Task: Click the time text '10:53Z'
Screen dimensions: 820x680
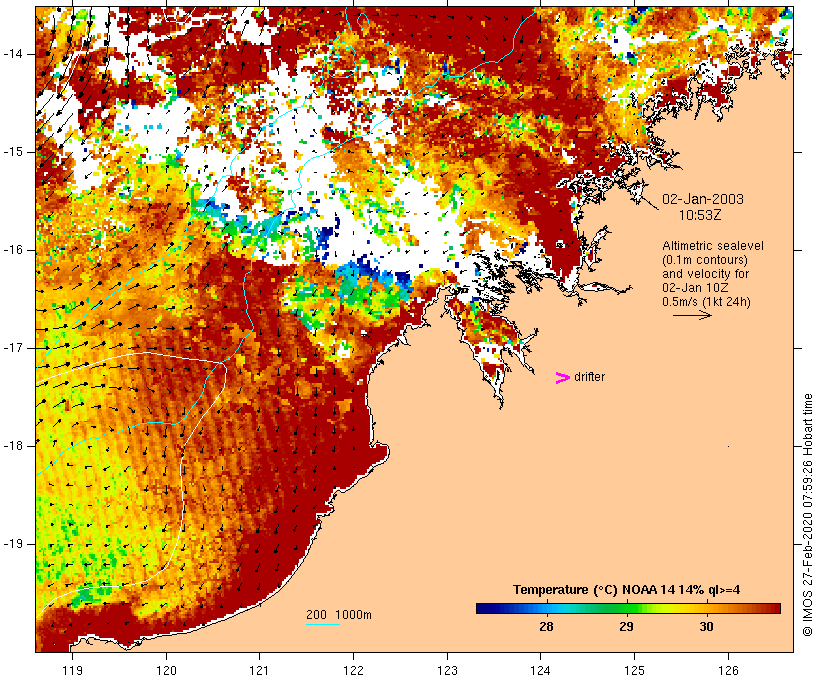Action: coord(700,215)
